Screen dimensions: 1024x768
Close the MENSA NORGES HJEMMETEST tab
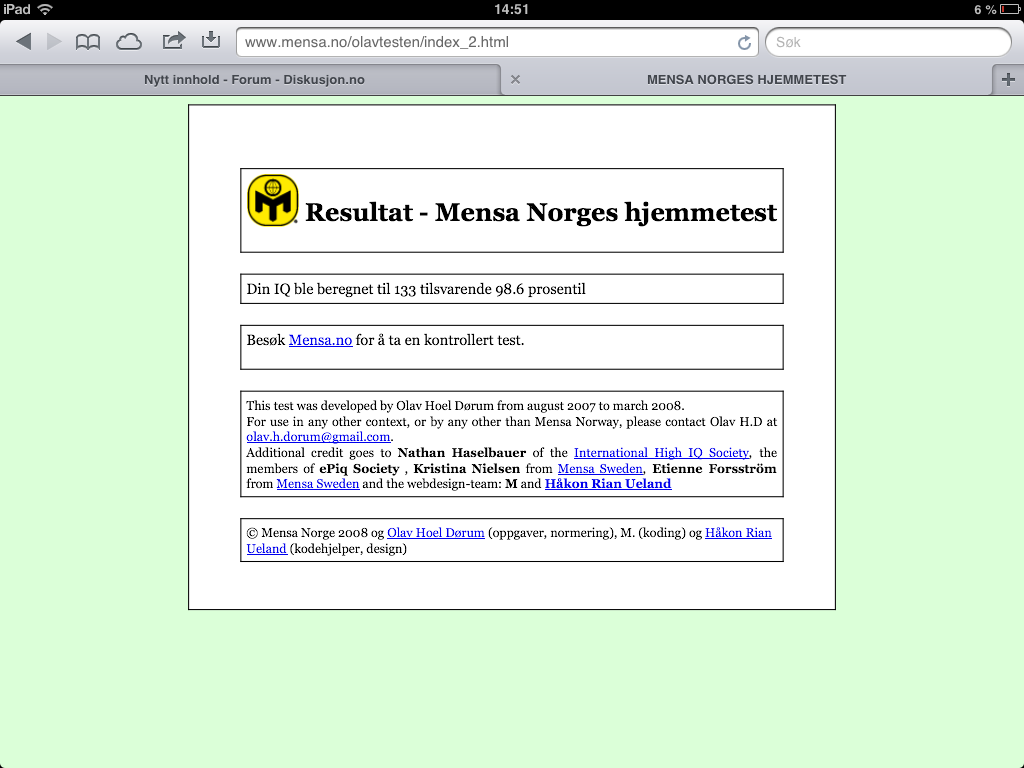[515, 80]
